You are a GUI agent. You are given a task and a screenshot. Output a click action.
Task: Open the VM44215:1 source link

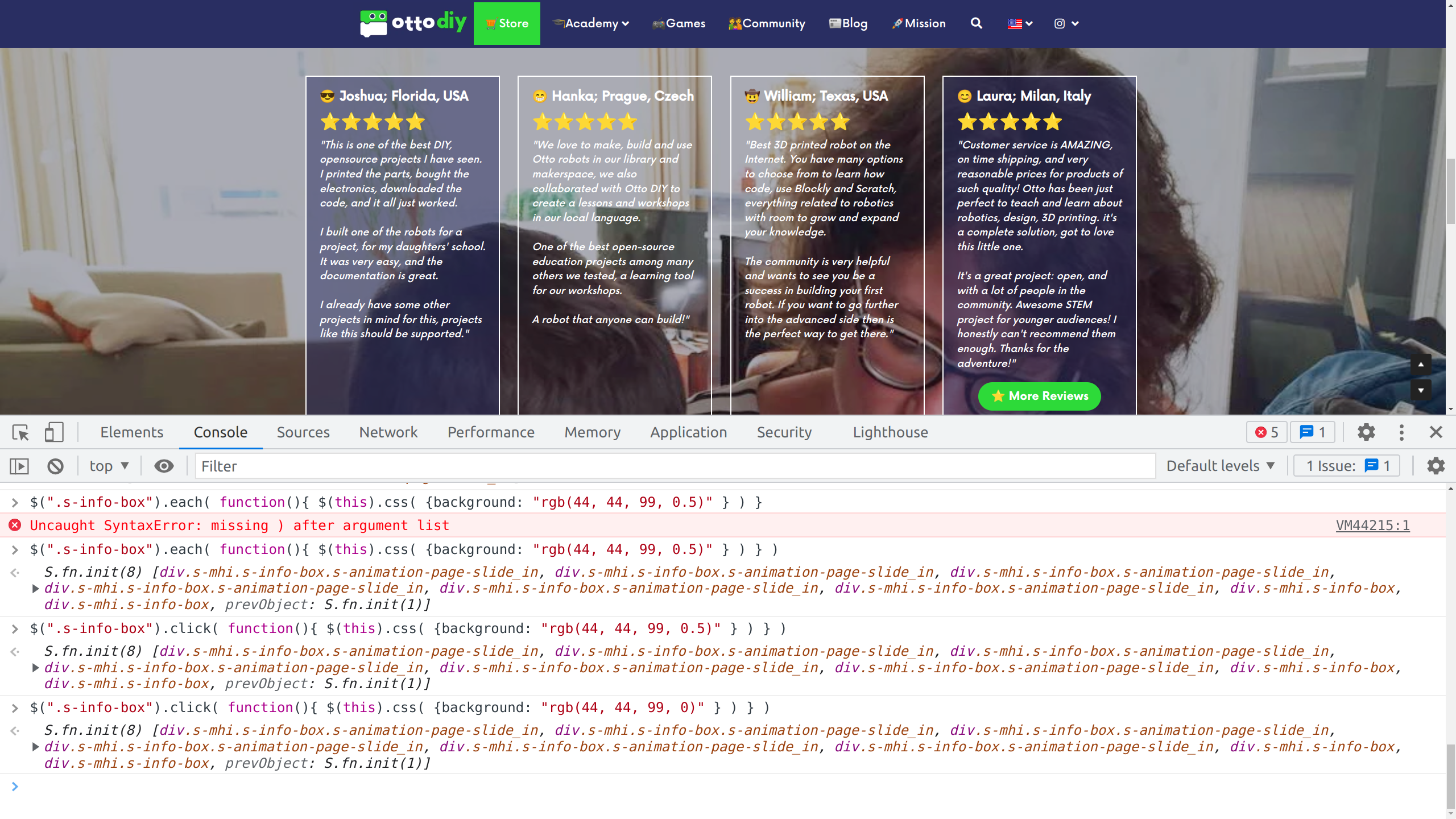click(x=1372, y=526)
